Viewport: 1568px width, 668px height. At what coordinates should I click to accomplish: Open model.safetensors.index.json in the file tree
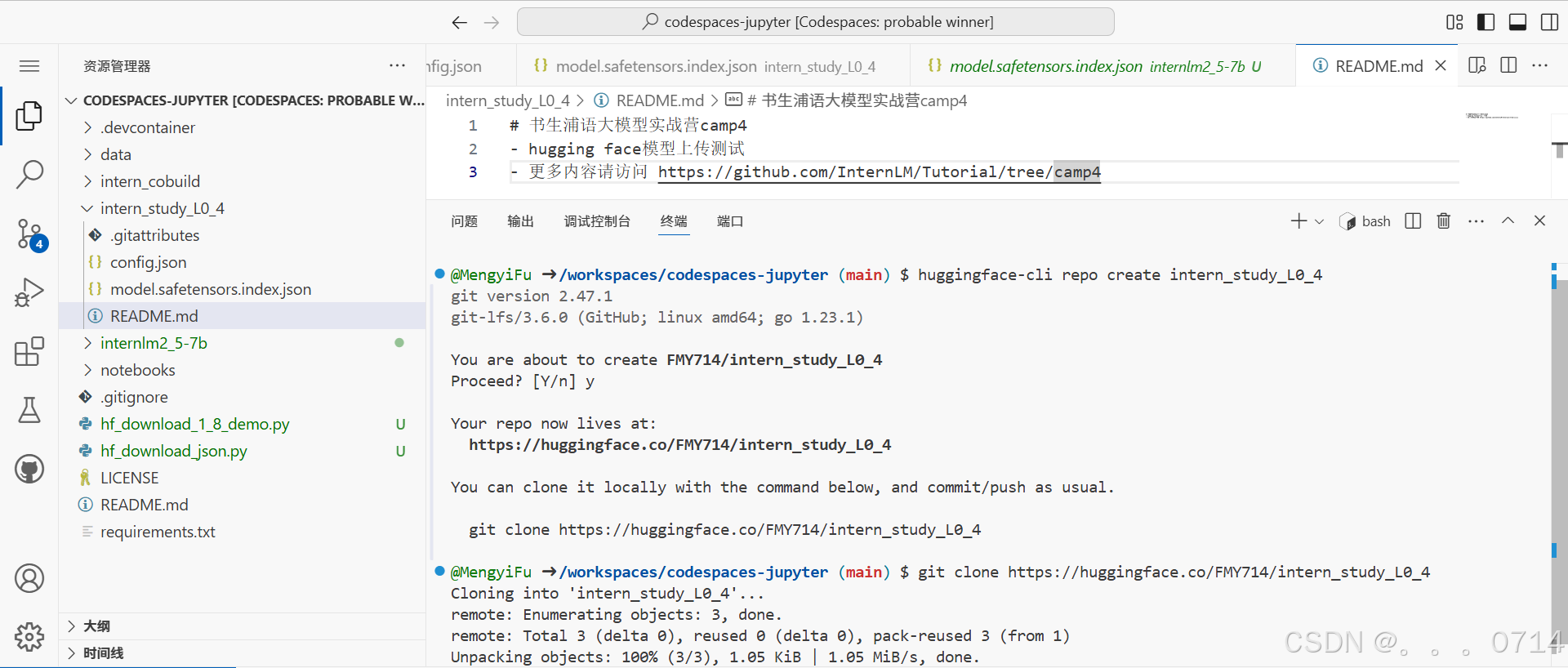point(243,289)
